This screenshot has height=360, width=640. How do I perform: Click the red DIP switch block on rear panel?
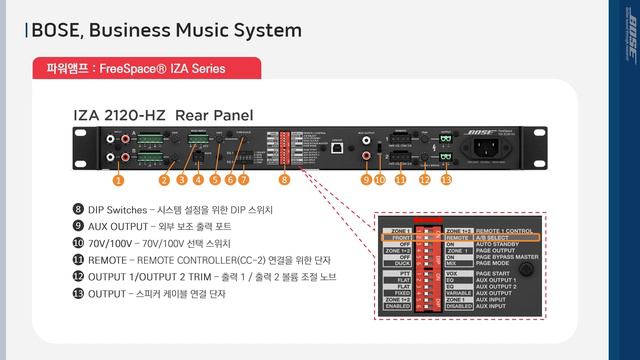[284, 148]
